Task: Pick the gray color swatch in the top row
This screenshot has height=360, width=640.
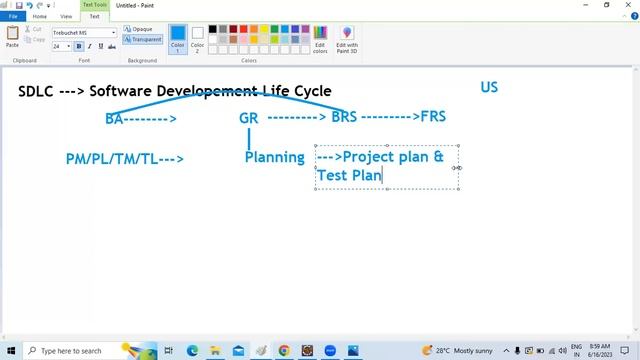Action: coord(223,29)
